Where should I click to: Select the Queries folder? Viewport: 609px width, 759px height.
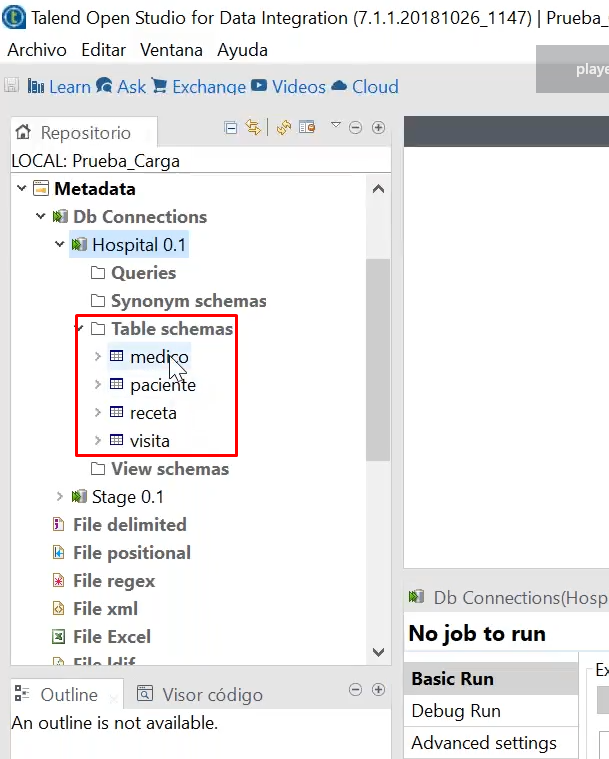click(x=143, y=273)
